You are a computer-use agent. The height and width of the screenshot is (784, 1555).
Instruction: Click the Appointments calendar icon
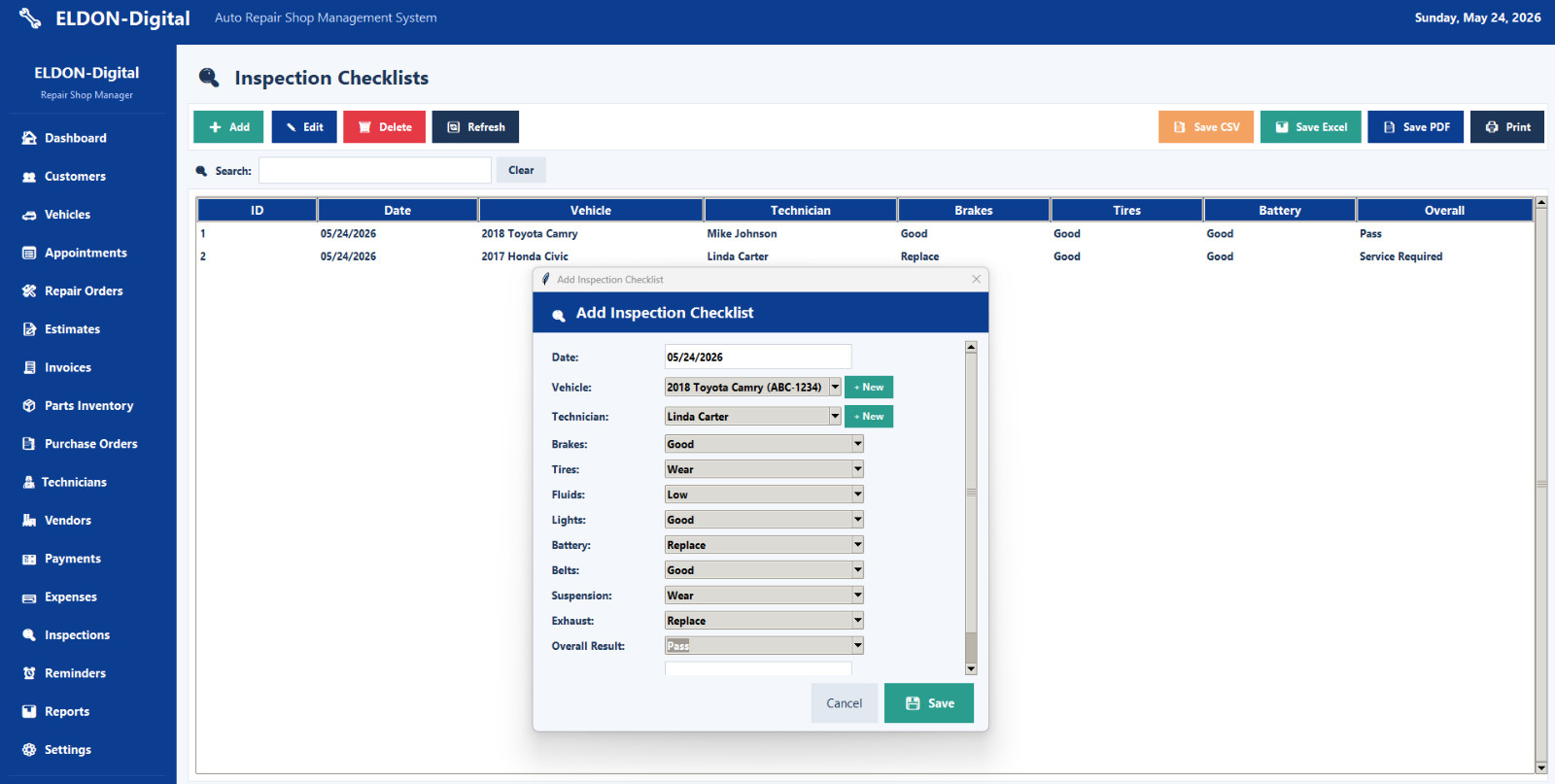29,253
